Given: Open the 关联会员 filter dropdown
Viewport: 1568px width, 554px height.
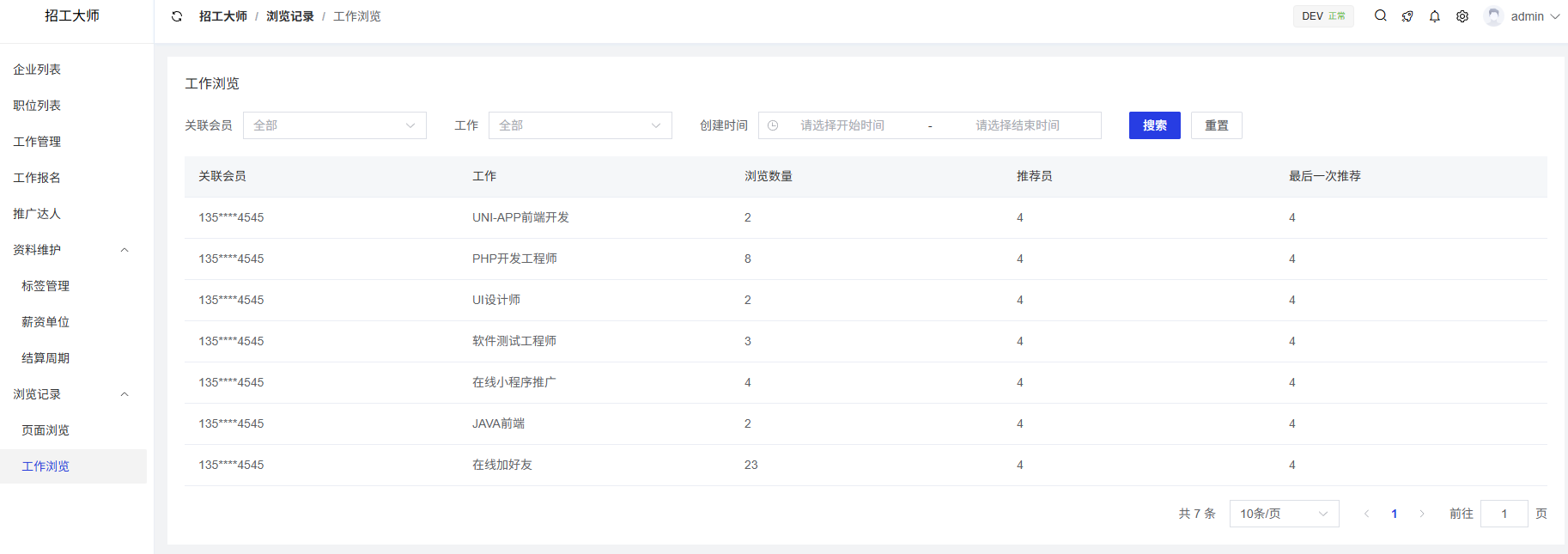Looking at the screenshot, I should pos(335,125).
